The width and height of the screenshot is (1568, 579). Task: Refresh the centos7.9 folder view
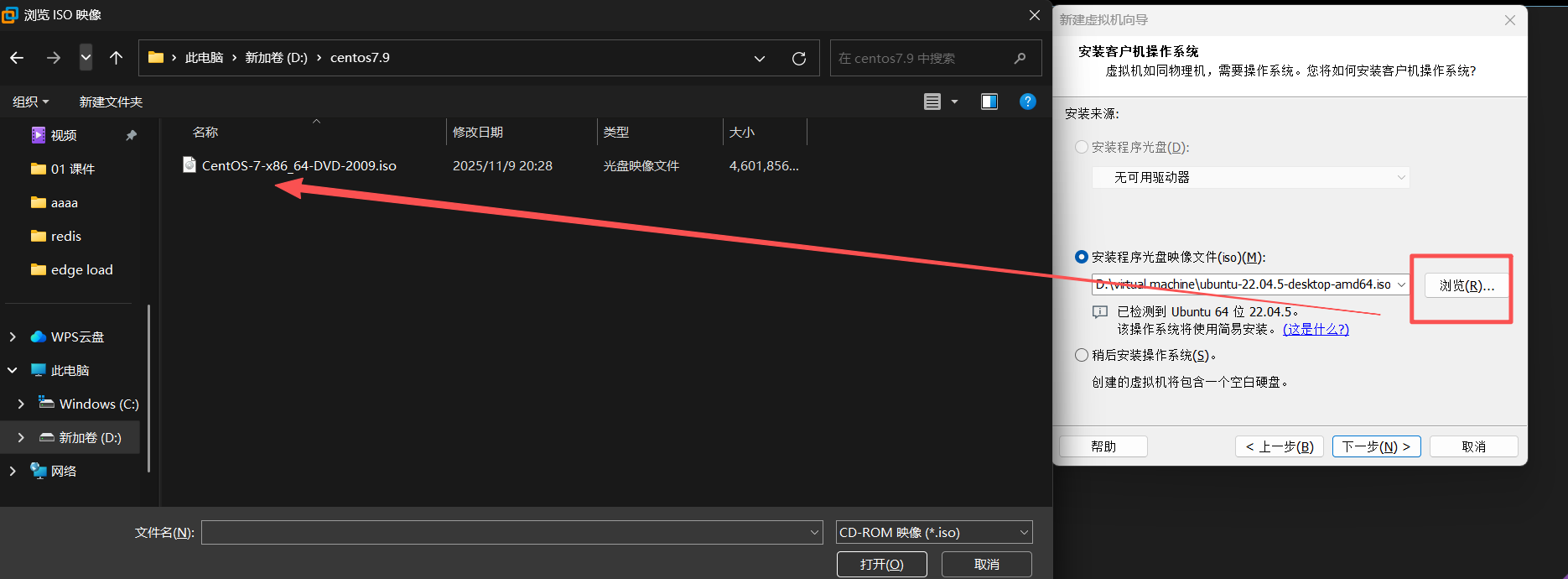(x=799, y=59)
